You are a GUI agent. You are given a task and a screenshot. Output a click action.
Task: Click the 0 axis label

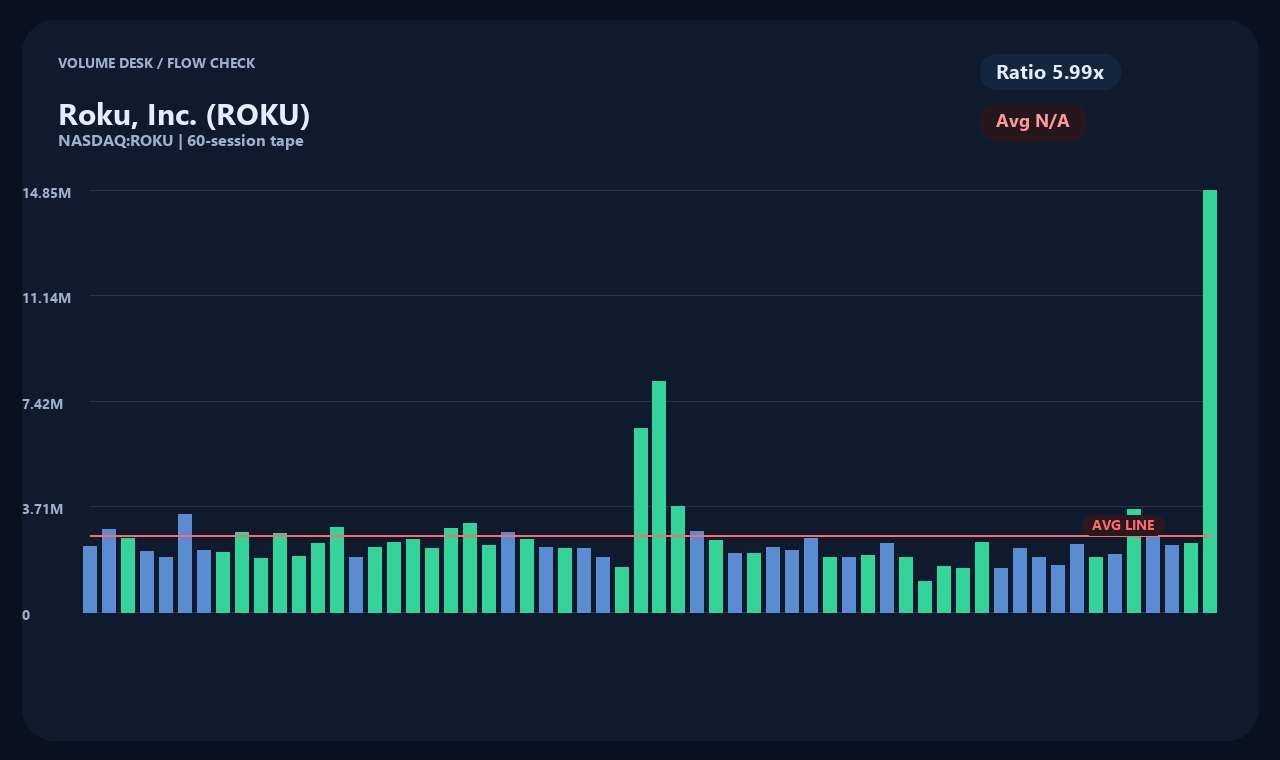[26, 615]
